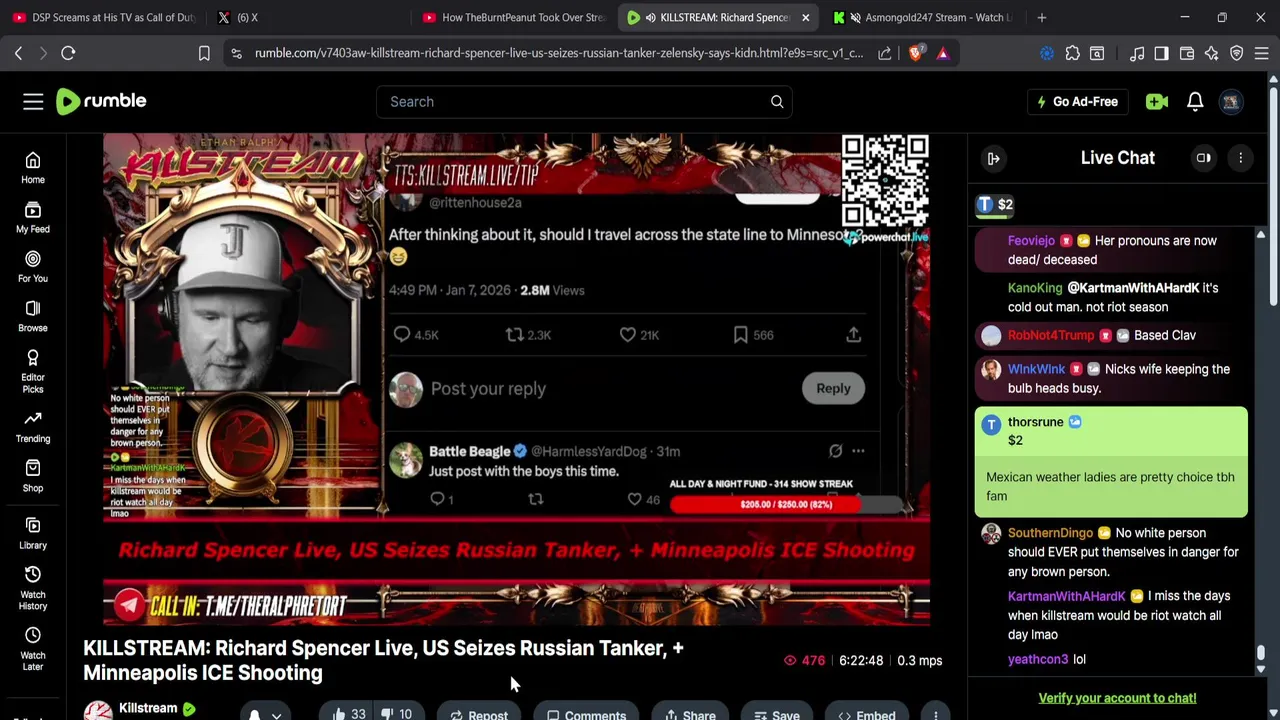
Task: Click the Go Ad-Free button
Action: coord(1077,101)
